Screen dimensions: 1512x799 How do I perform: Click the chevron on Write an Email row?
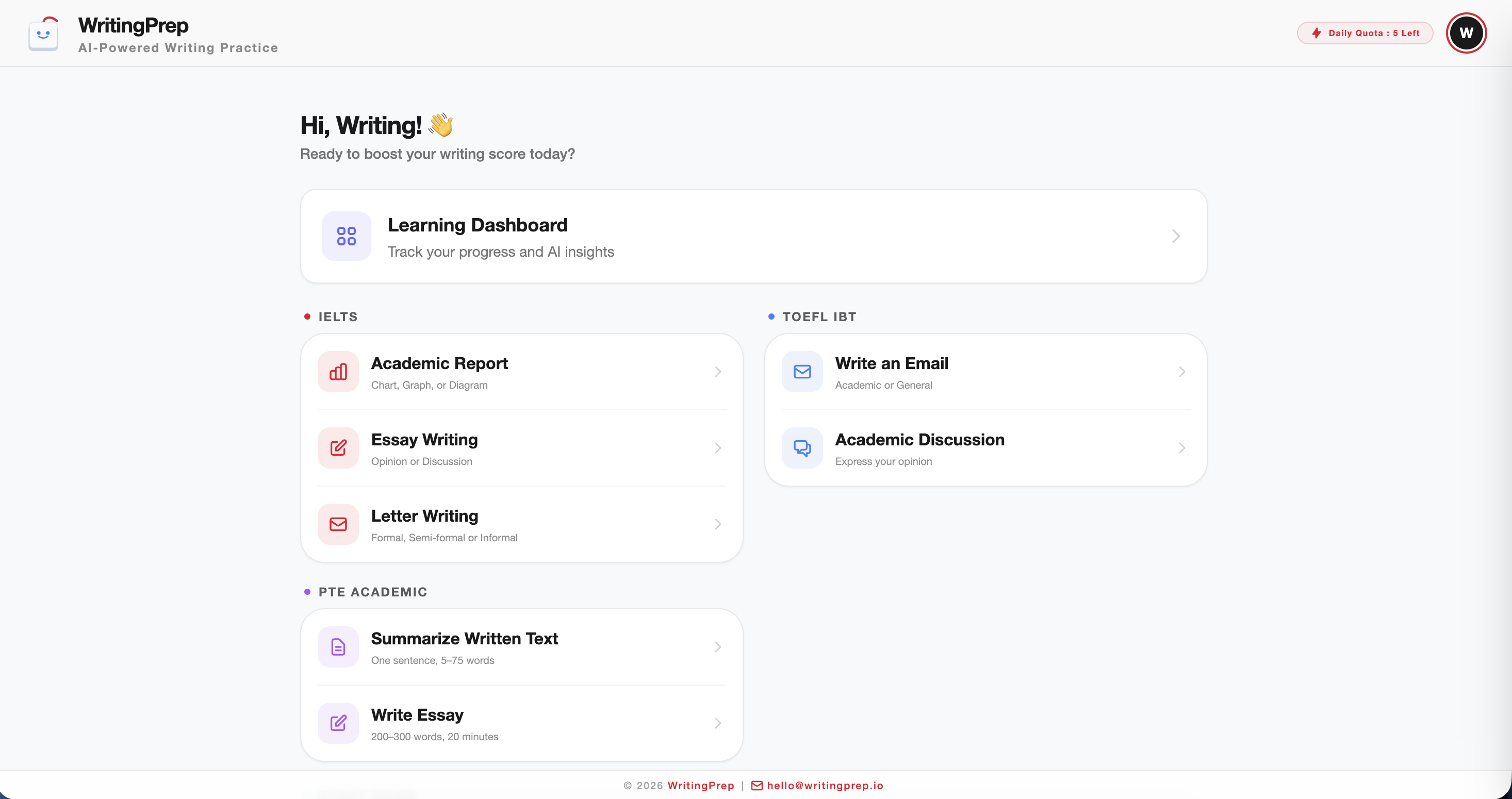coord(1182,371)
